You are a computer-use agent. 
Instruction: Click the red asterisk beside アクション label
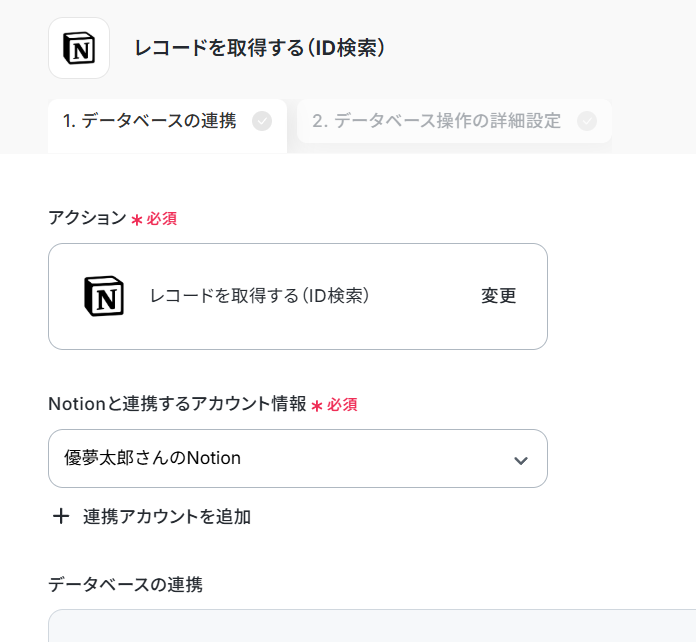137,220
